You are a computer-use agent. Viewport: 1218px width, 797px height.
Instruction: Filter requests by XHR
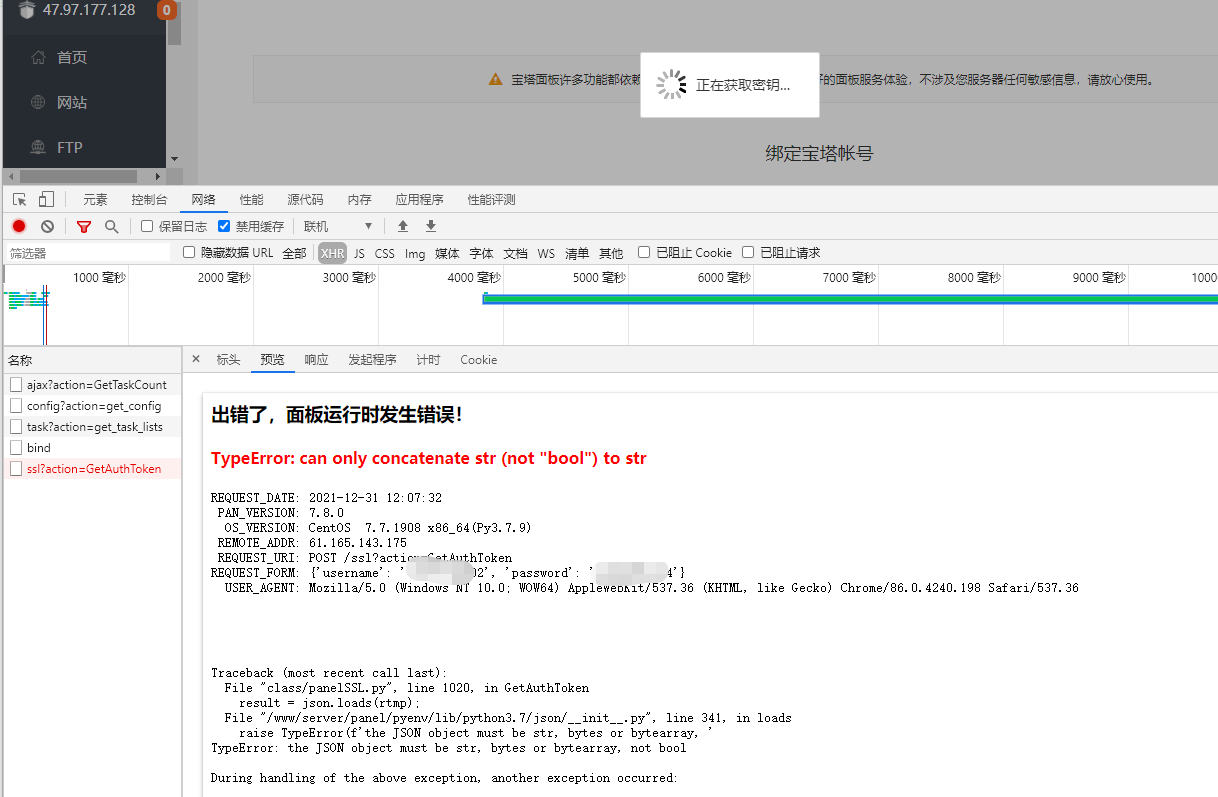pos(333,253)
